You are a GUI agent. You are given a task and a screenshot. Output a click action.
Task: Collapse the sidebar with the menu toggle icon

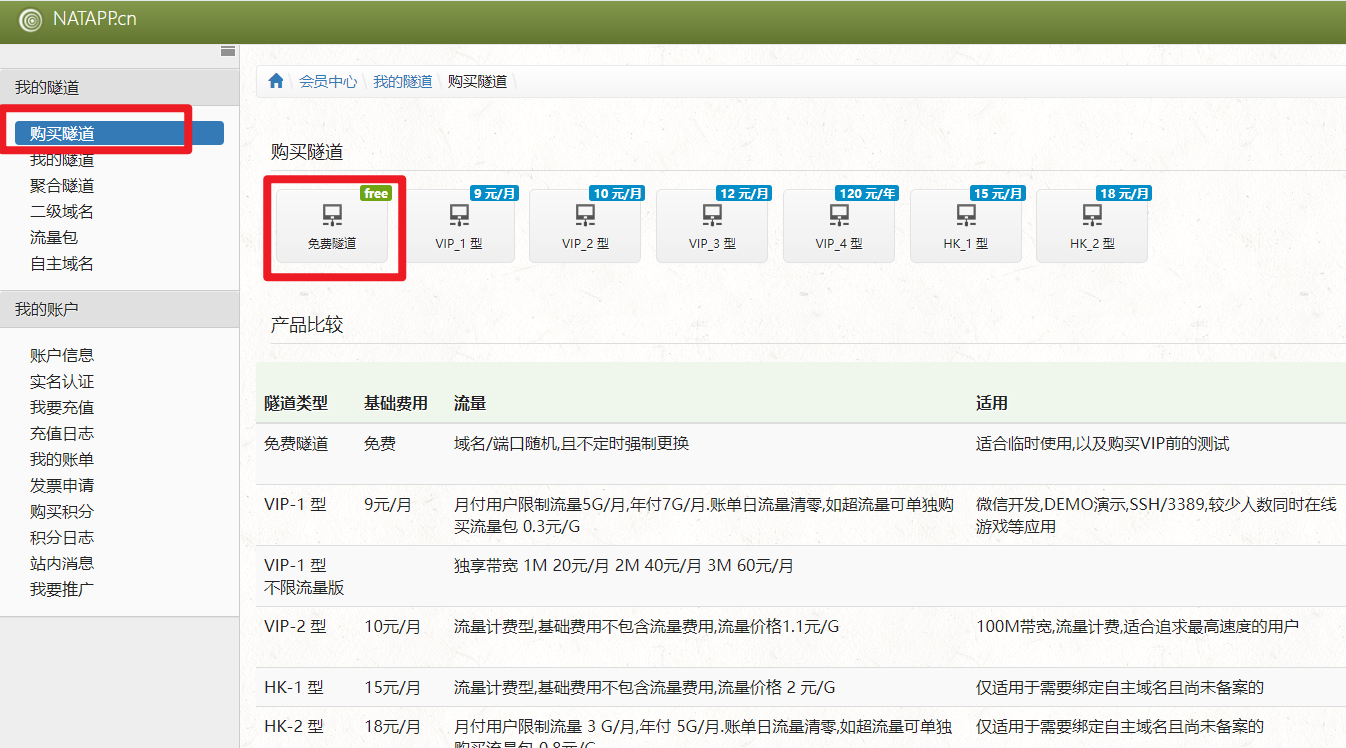point(228,51)
